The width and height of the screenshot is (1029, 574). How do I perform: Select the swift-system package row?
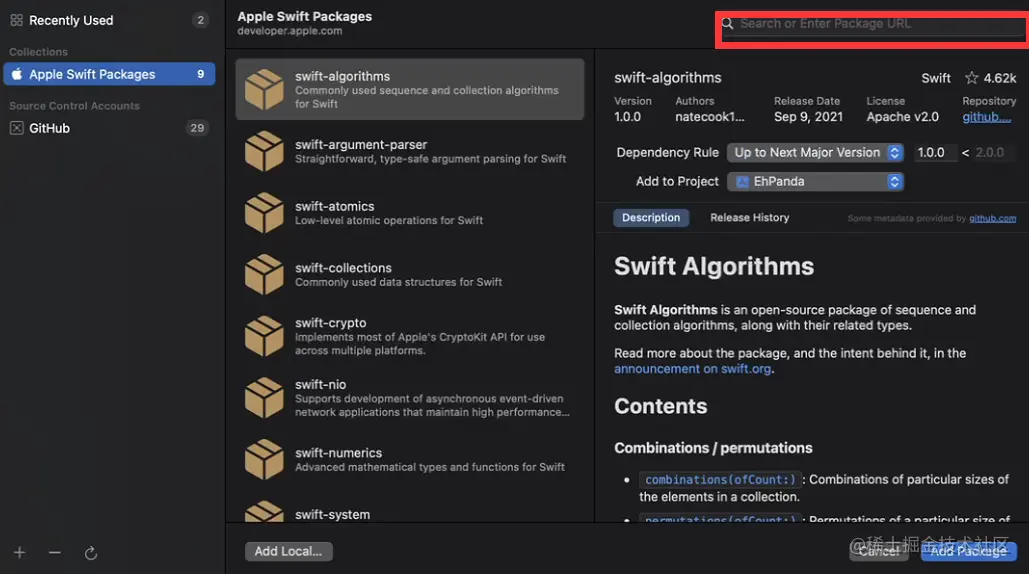coord(410,512)
